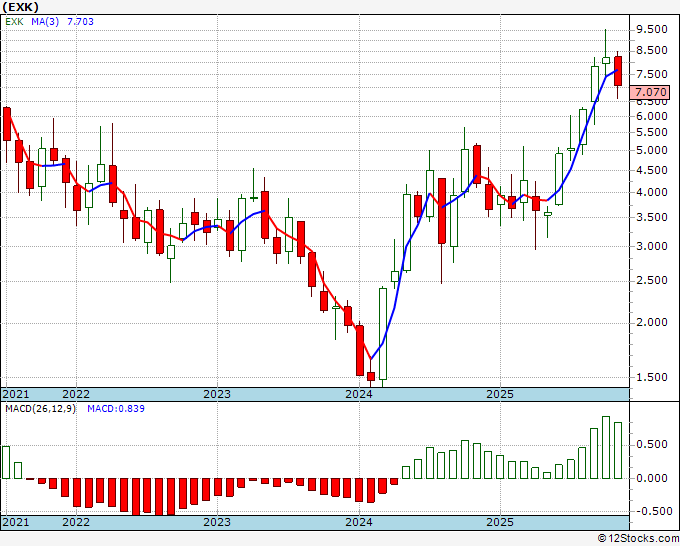Click the last red candlestick near 7.070

coord(618,71)
